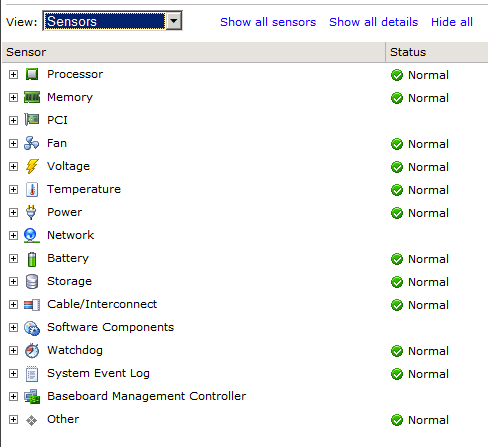This screenshot has width=488, height=447.
Task: Click the Processor chip icon
Action: (x=32, y=74)
